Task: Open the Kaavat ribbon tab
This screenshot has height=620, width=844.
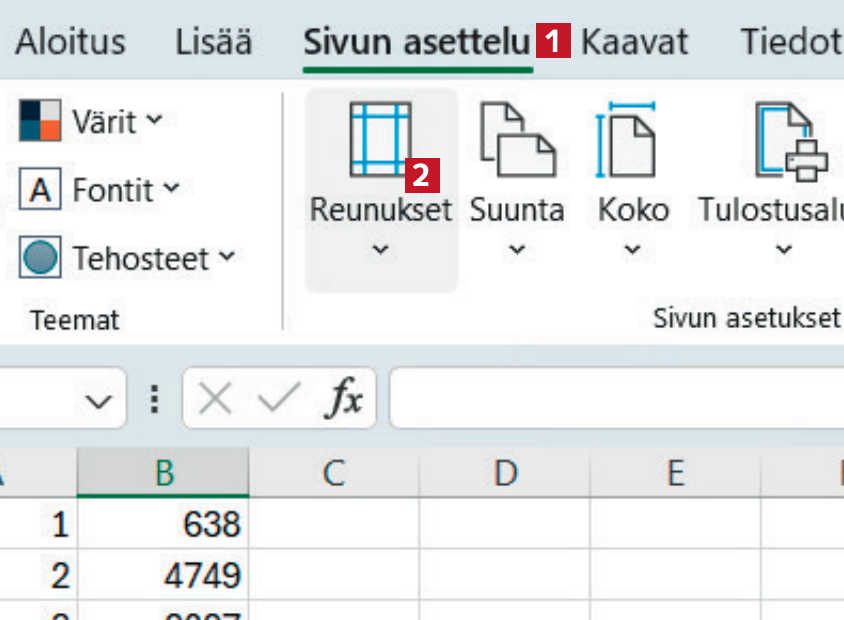Action: (634, 43)
